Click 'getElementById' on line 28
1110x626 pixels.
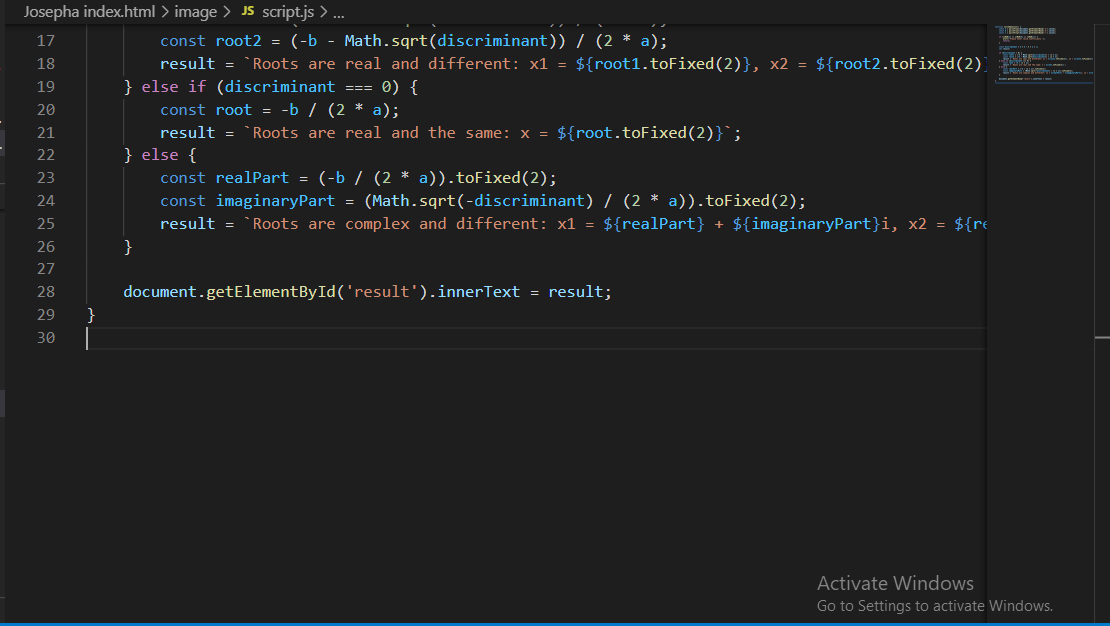pyautogui.click(x=270, y=292)
